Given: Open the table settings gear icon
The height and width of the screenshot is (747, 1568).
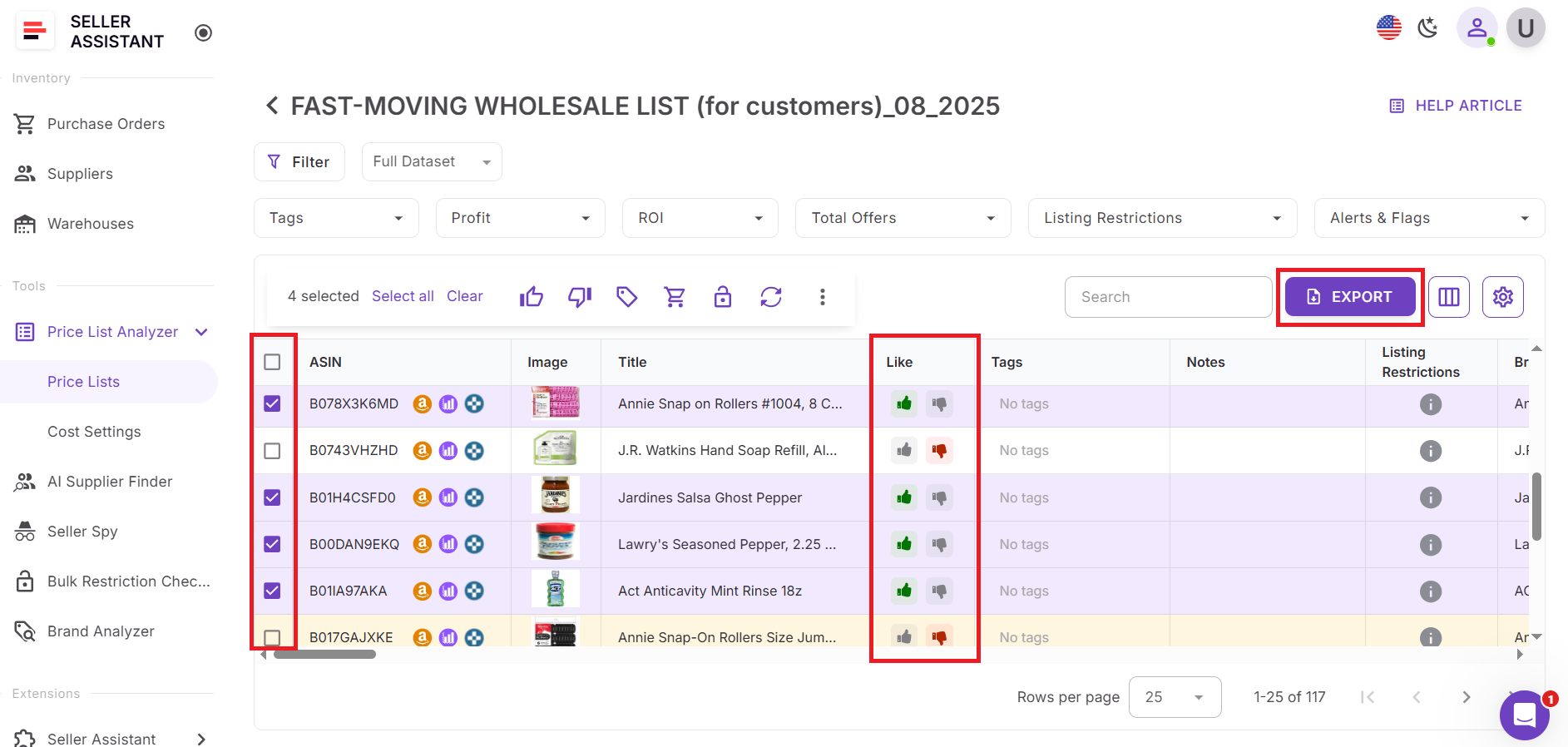Looking at the screenshot, I should (1502, 297).
